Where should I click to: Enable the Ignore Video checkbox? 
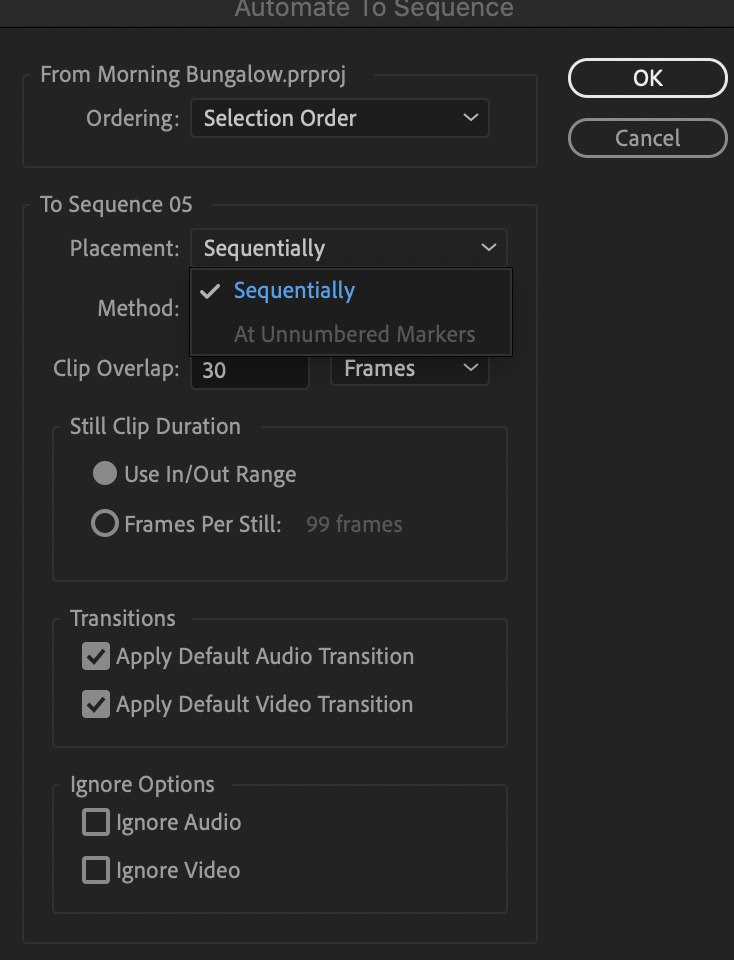click(x=95, y=870)
